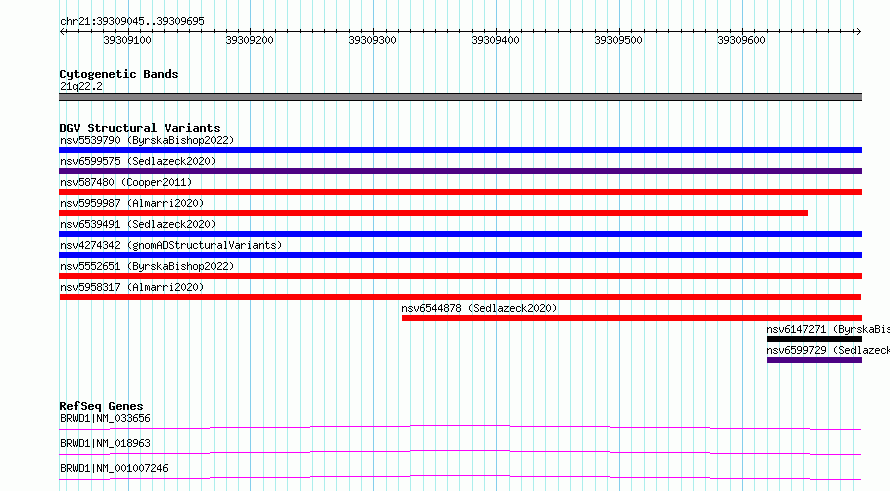The height and width of the screenshot is (491, 890).
Task: Click the black nsv6147271 variant bar
Action: 815,339
